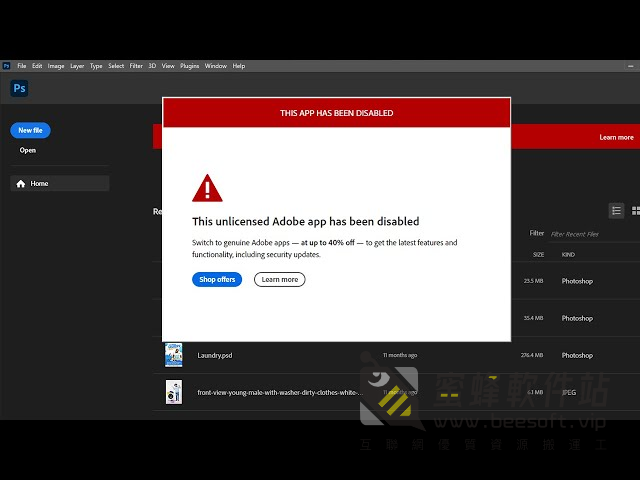Click the Open button in sidebar
Screen dimensions: 640x480
[x=28, y=150]
